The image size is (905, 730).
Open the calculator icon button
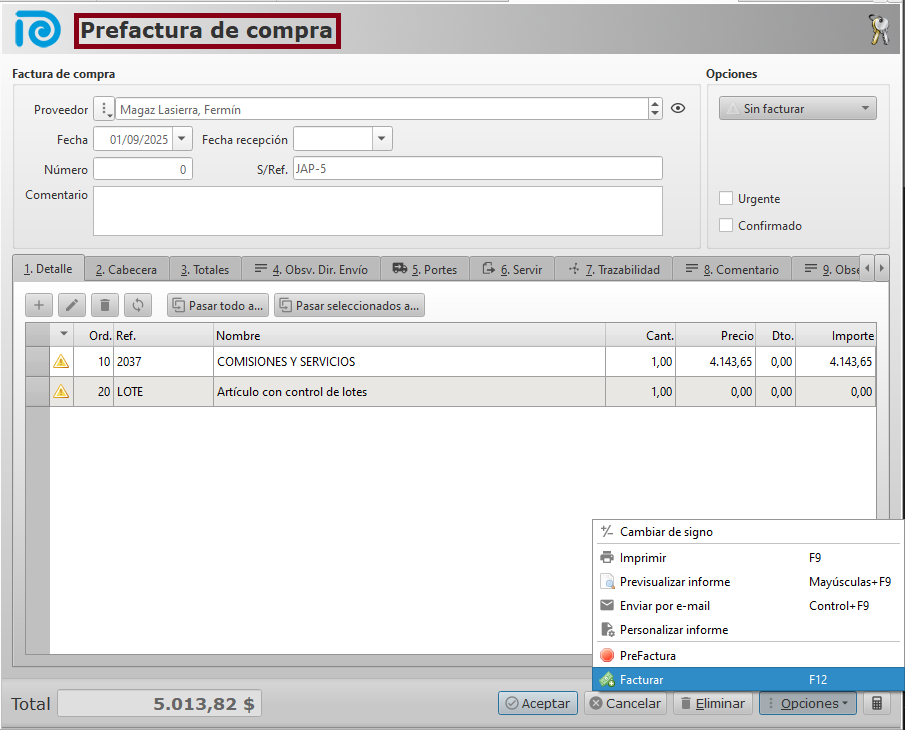point(876,703)
